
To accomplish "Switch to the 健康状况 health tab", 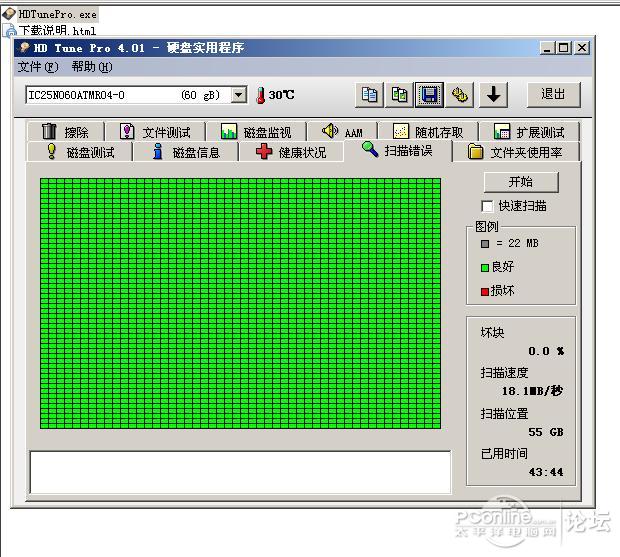I will 291,152.
